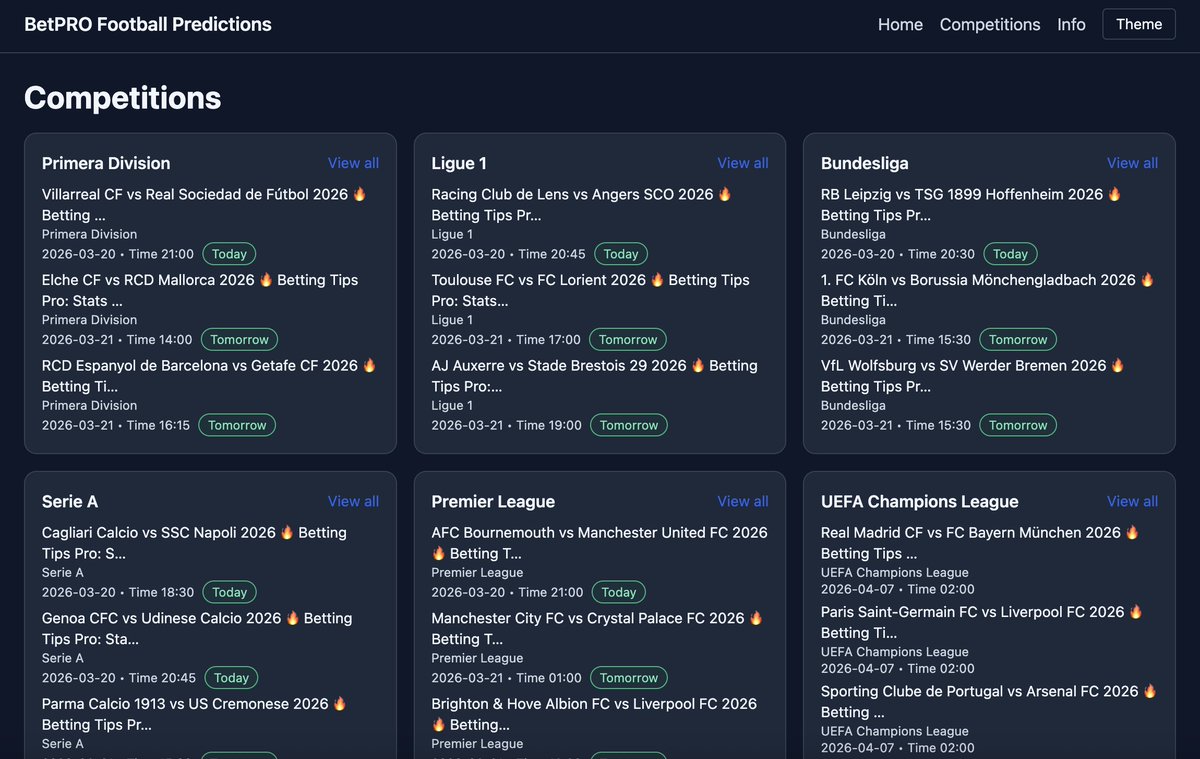Viewport: 1200px width, 759px height.
Task: Open 1. FC Köln vs Mönchengladbach match
Action: pos(988,290)
